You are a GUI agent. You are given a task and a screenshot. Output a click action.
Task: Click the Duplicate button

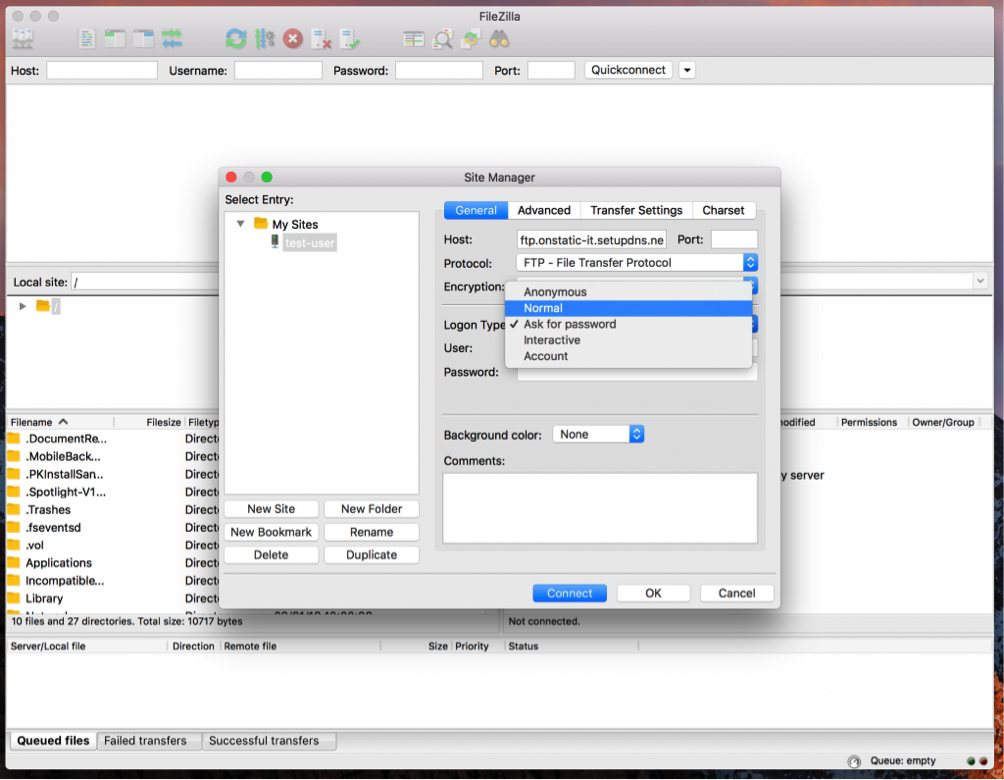coord(371,555)
